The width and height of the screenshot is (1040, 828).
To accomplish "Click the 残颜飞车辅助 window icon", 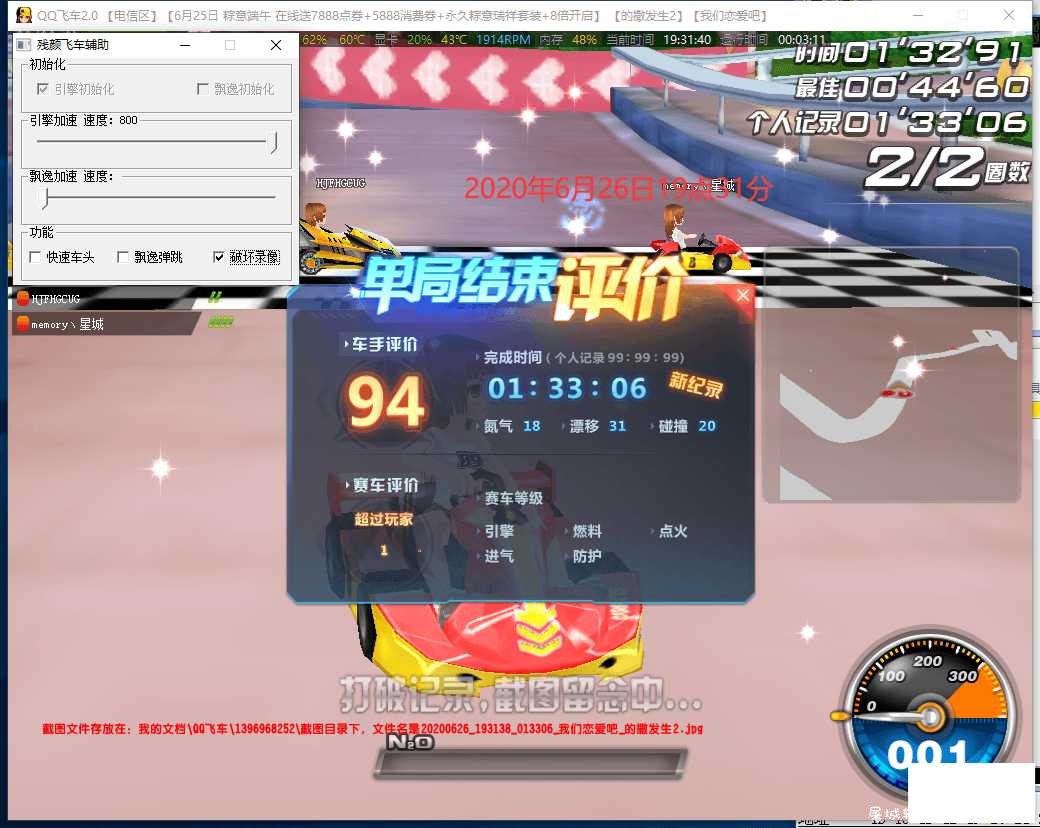I will [x=24, y=44].
